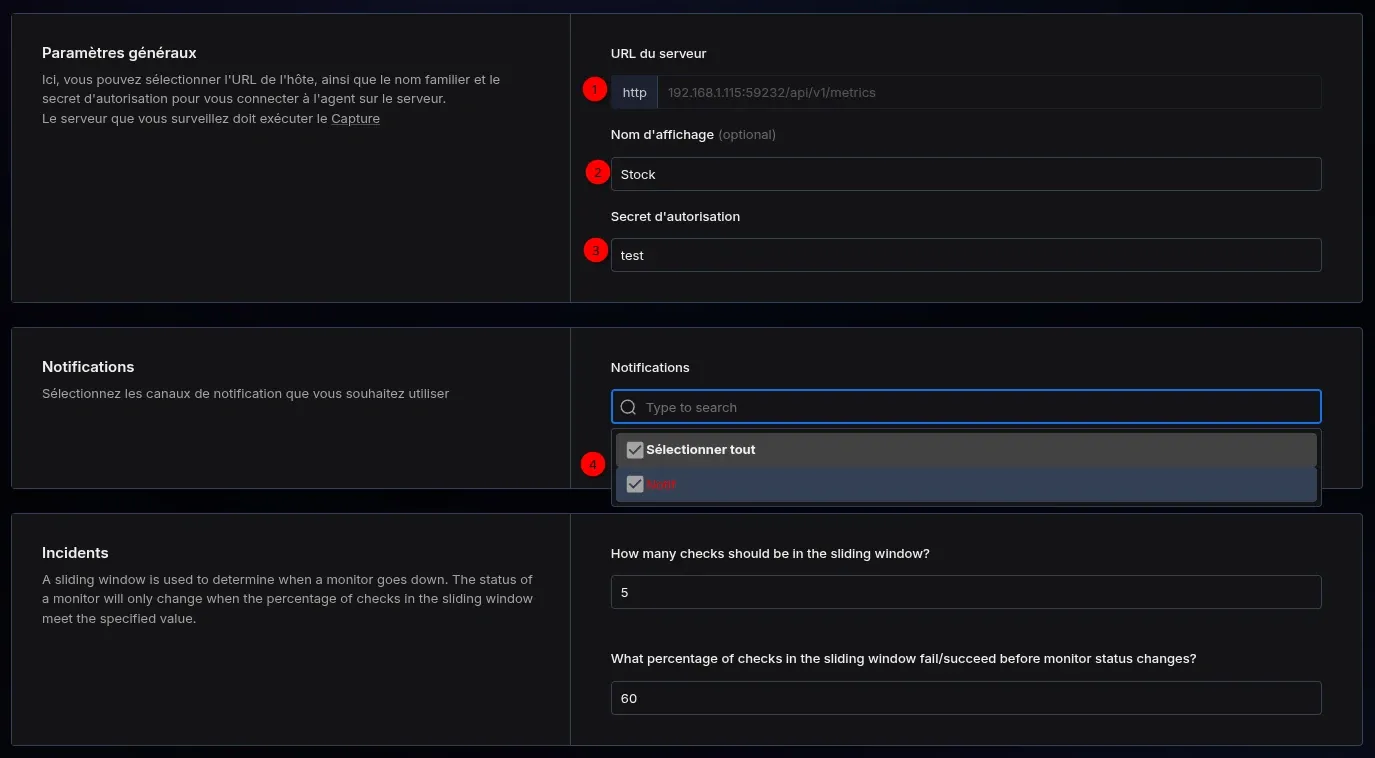
Task: Uncheck the Sélectionner tout checkbox
Action: pos(634,450)
